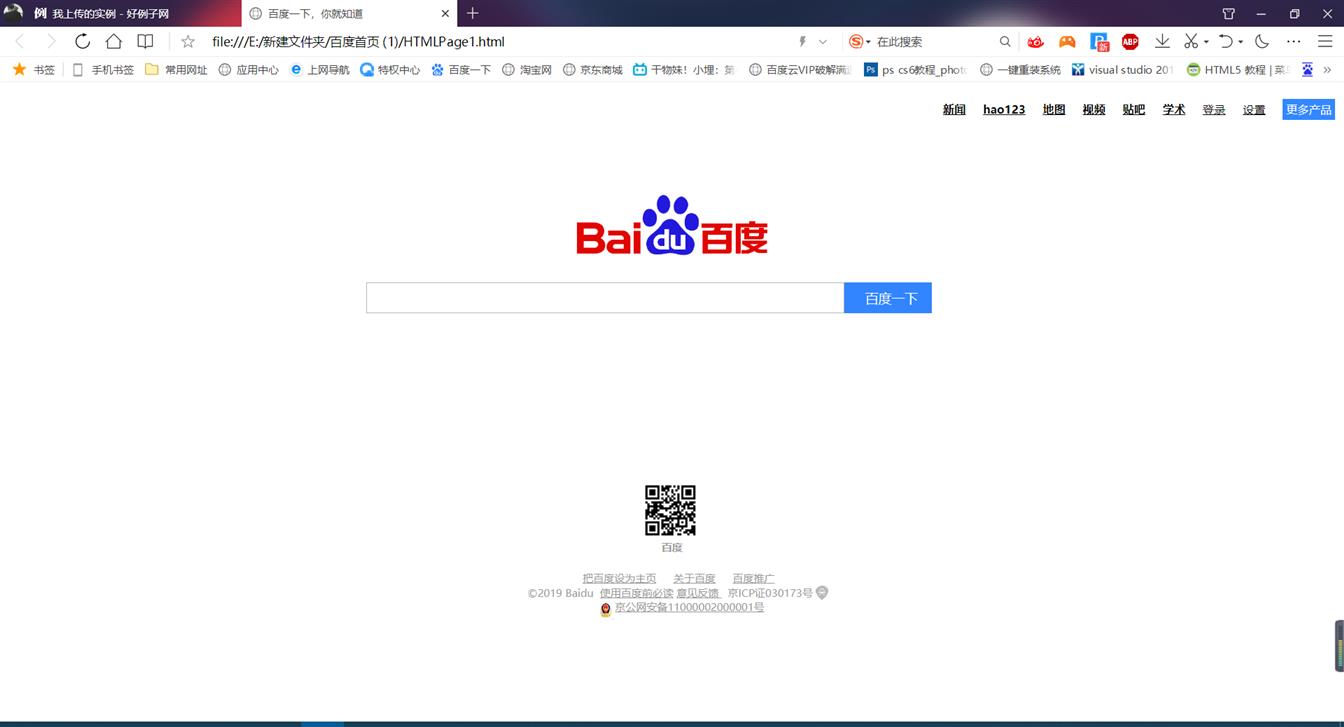Open the 设置 settings link

tap(1254, 110)
